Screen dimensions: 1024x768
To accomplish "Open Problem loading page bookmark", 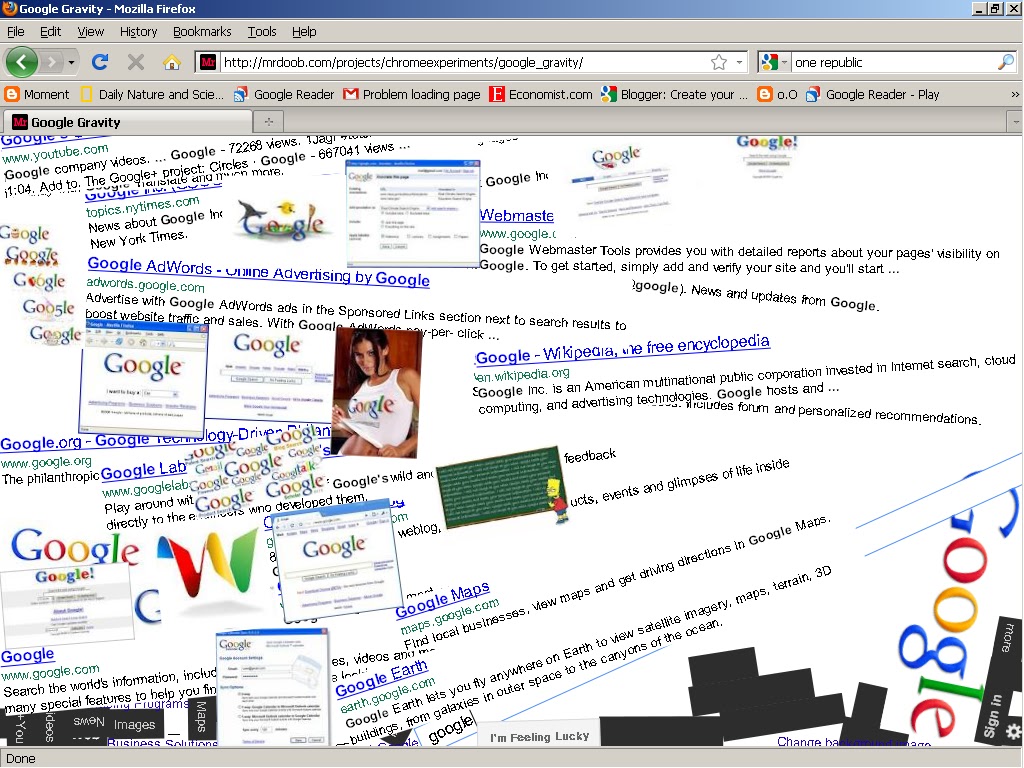I will click(412, 95).
